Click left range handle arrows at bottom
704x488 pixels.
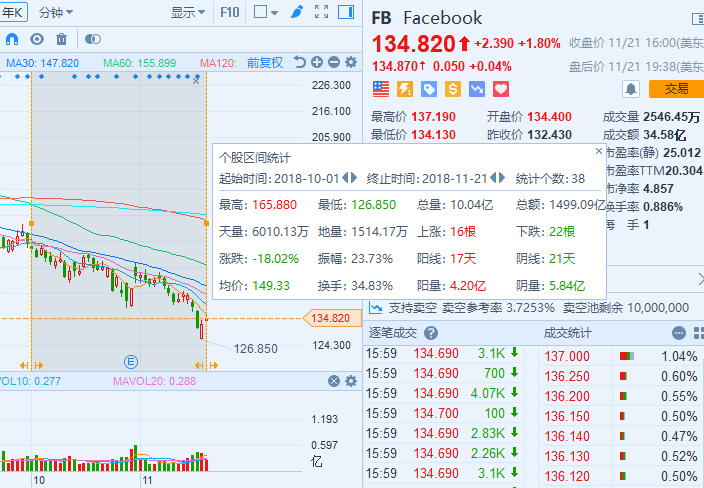[31, 365]
